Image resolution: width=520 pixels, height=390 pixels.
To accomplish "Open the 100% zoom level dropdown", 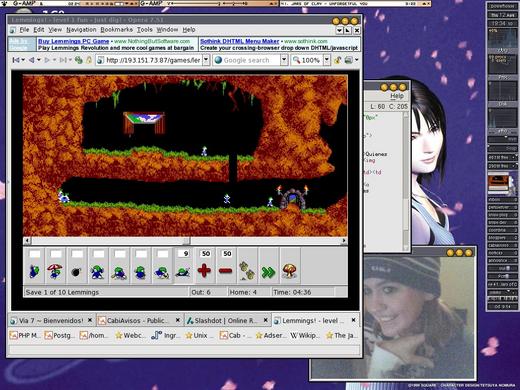I will [x=327, y=60].
